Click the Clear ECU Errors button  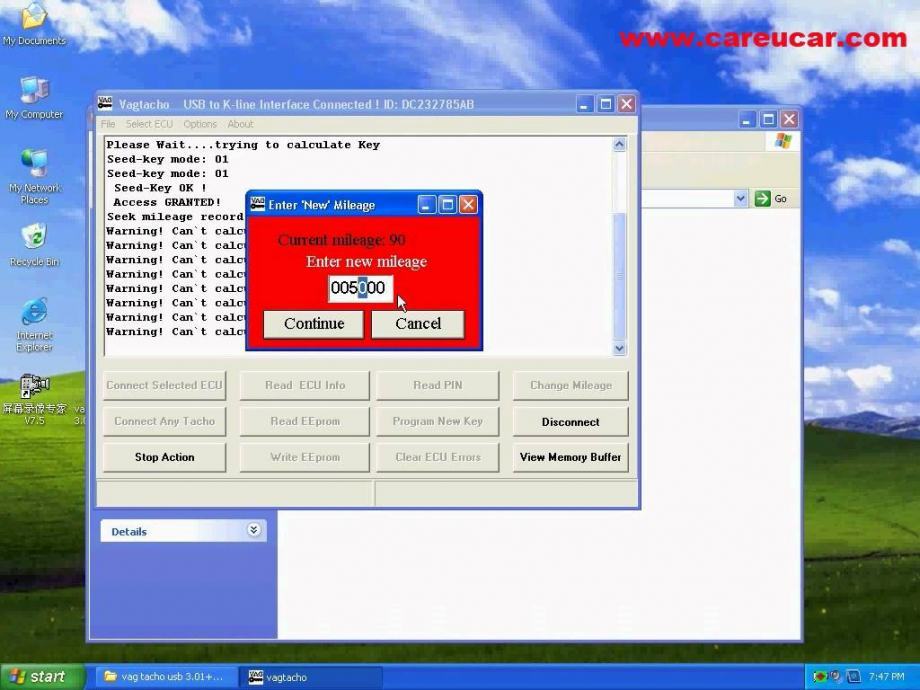pos(438,457)
